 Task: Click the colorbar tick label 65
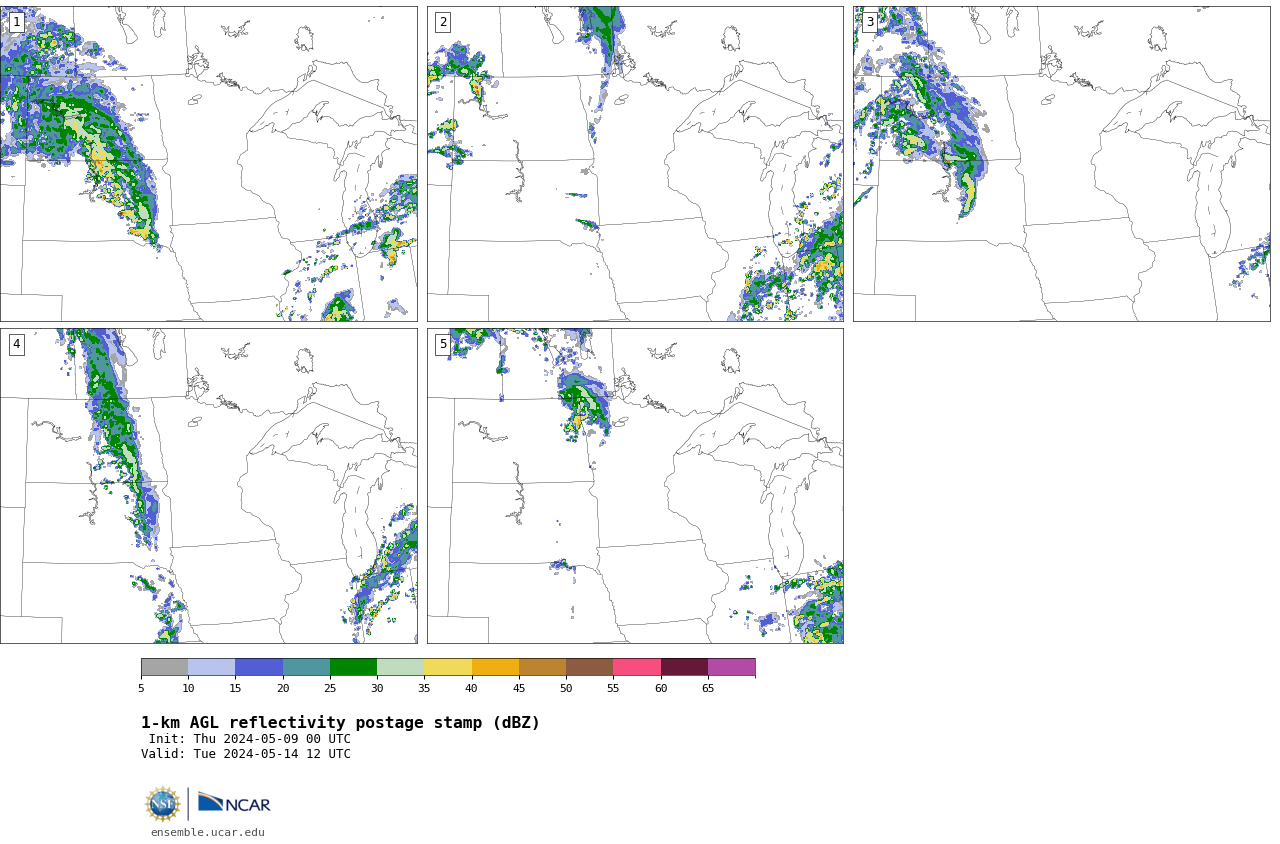[708, 688]
